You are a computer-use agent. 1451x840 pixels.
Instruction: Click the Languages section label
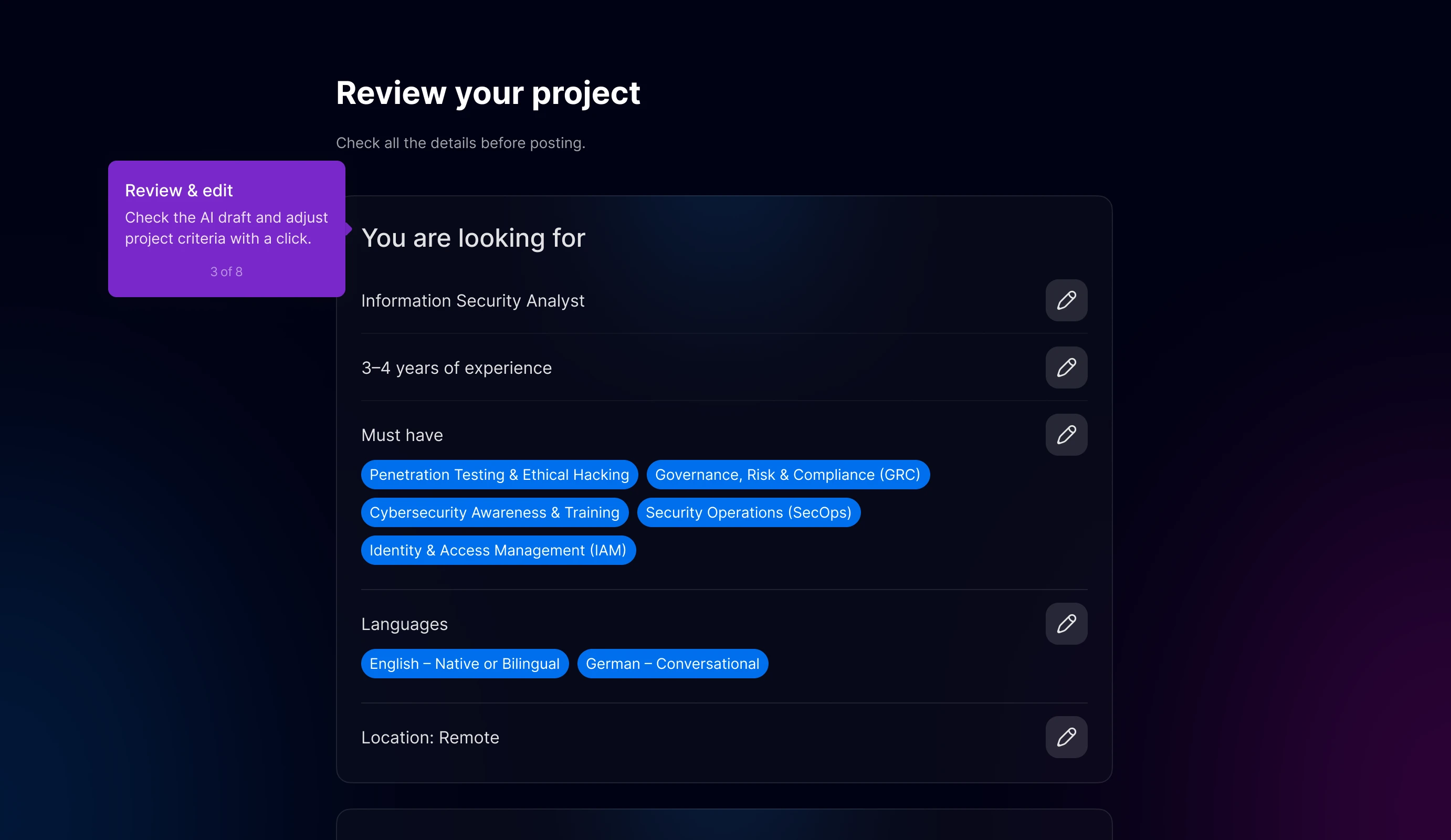coord(404,624)
